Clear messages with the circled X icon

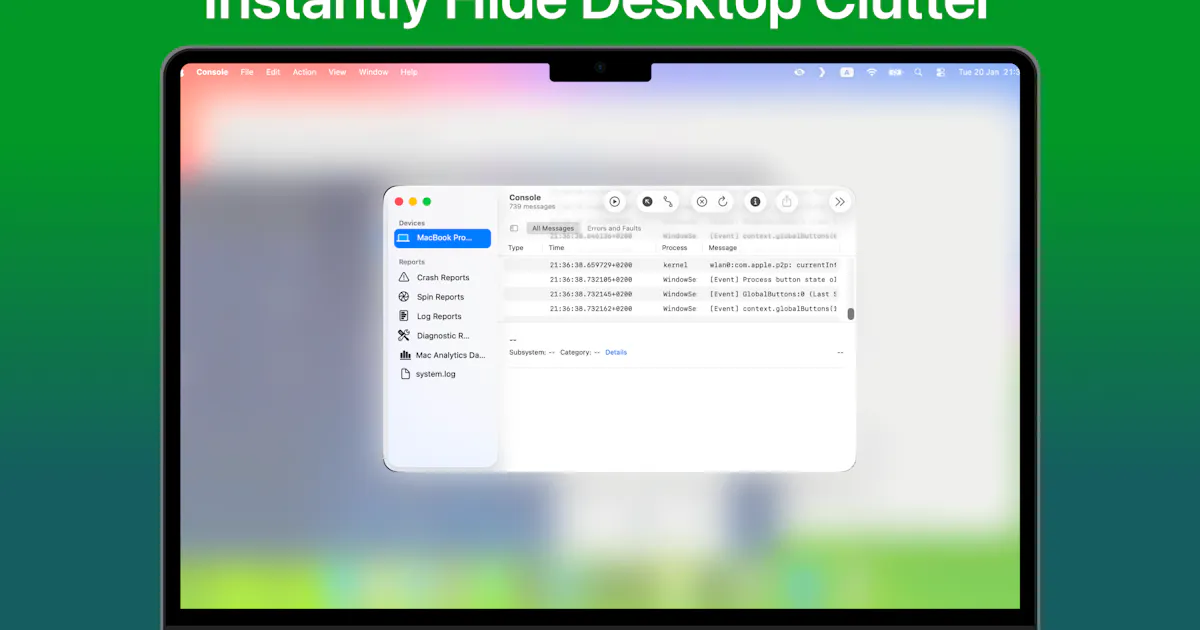[x=702, y=202]
